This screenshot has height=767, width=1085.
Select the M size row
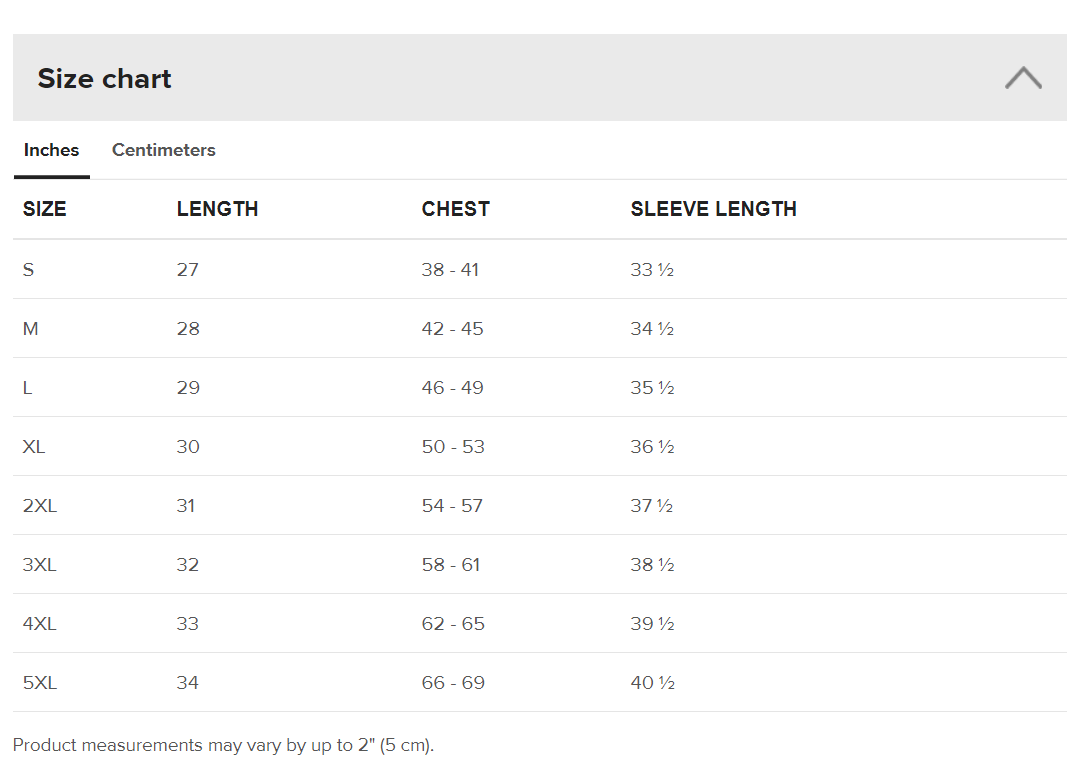[x=540, y=328]
